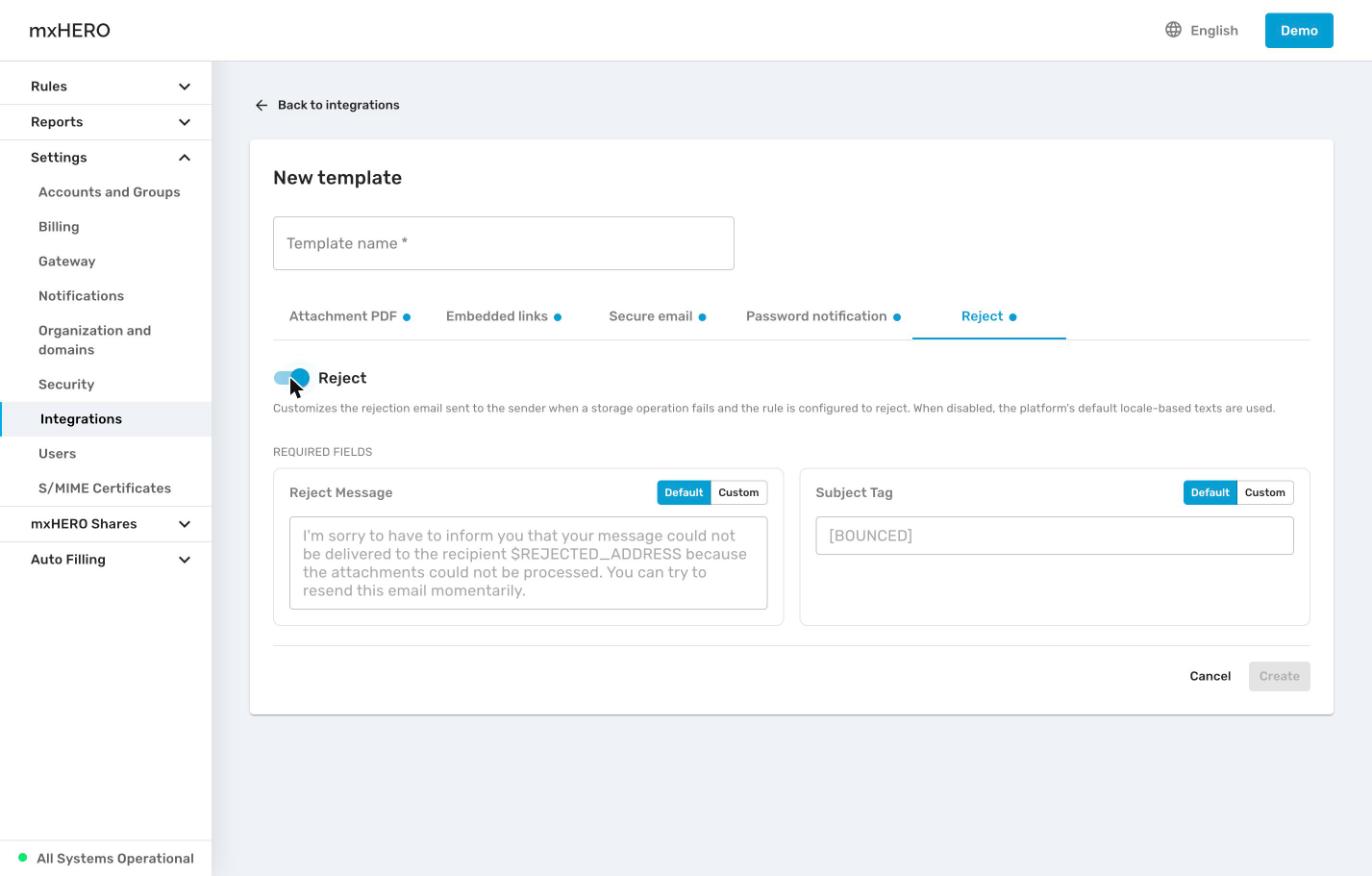1372x876 pixels.
Task: Open the Gateway settings page
Action: [66, 261]
